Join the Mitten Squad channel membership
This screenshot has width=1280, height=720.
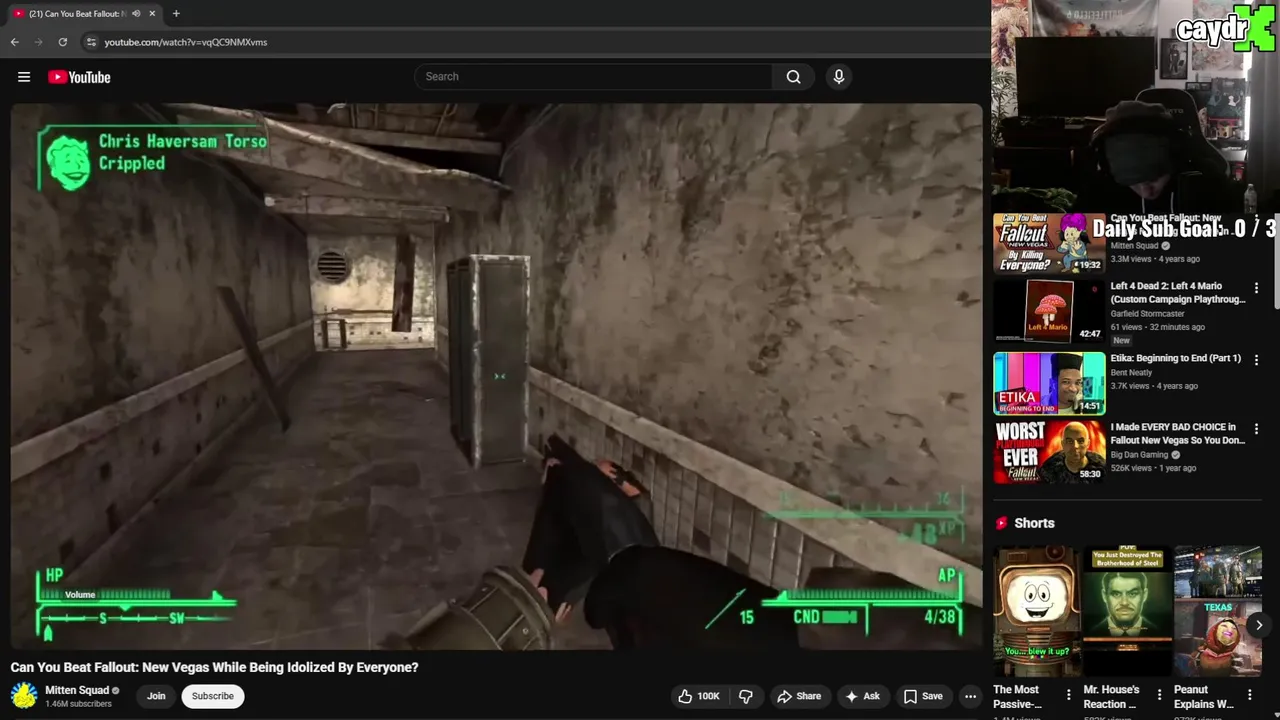[156, 696]
